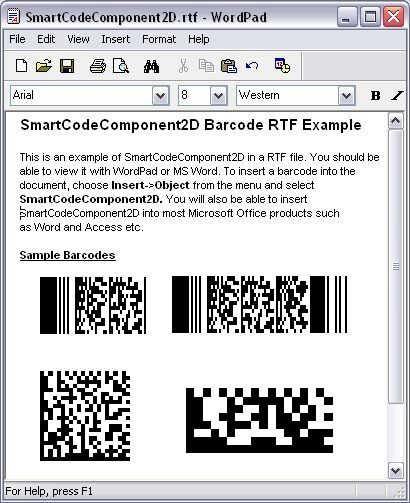The height and width of the screenshot is (503, 410).
Task: Open Print Preview from toolbar
Action: click(x=121, y=65)
